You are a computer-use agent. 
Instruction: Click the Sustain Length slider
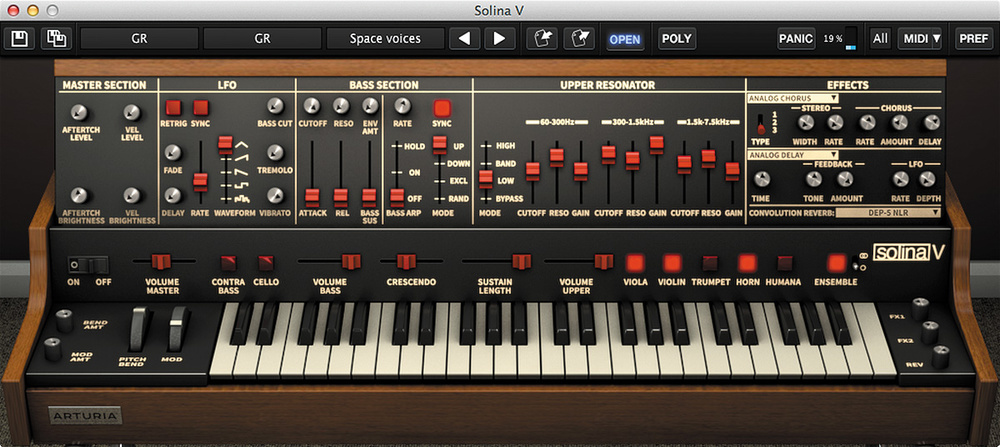(496, 261)
